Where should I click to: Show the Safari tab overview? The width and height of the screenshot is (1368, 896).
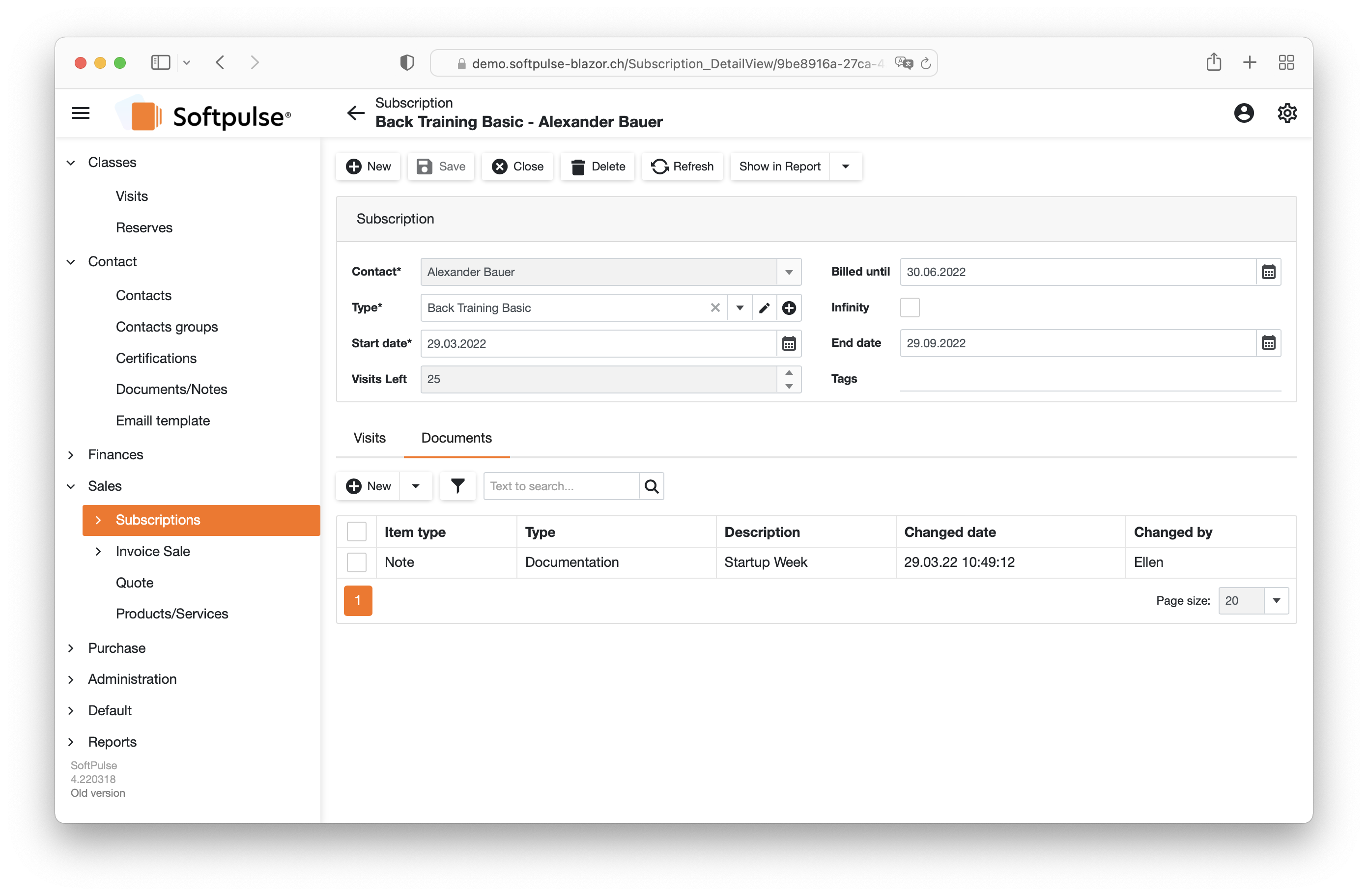click(x=1286, y=62)
